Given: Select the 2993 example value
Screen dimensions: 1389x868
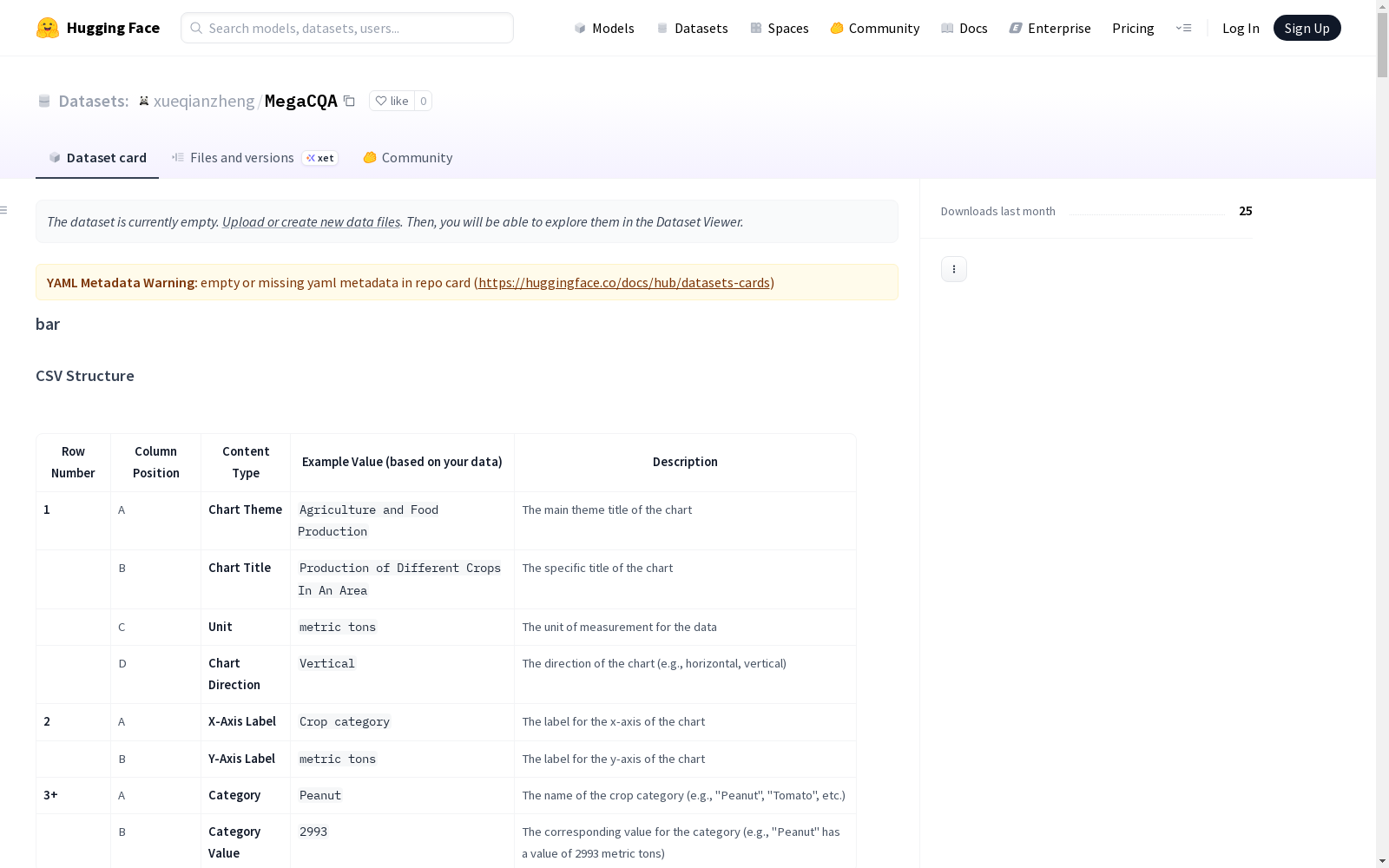Looking at the screenshot, I should pyautogui.click(x=313, y=832).
